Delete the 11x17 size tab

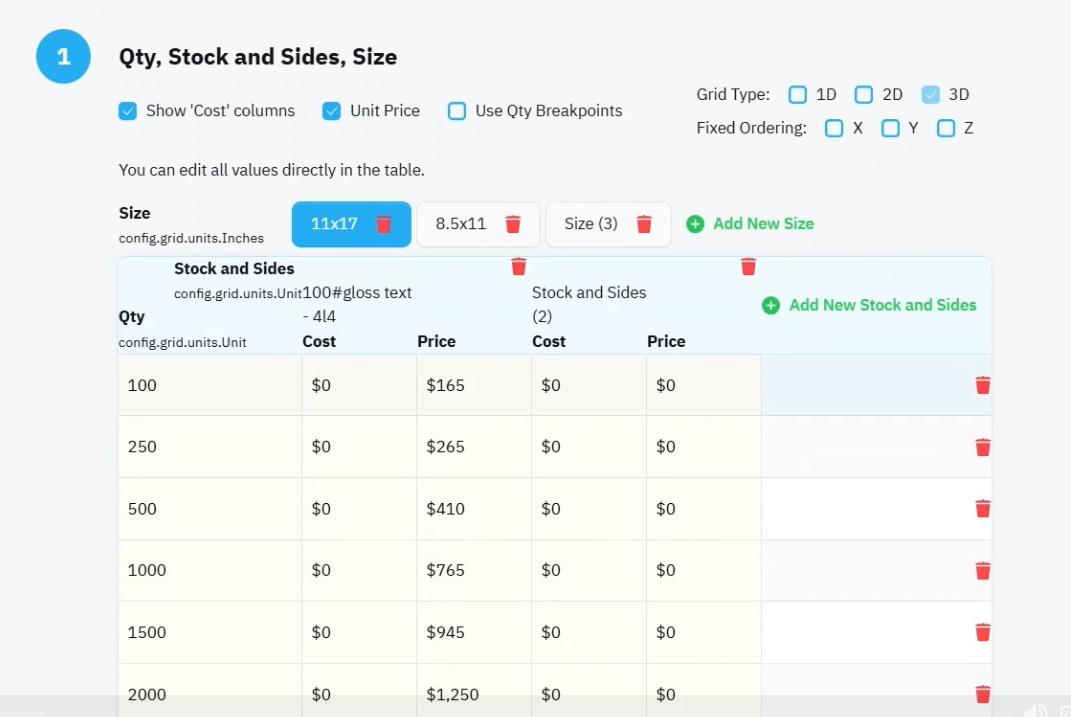[384, 224]
